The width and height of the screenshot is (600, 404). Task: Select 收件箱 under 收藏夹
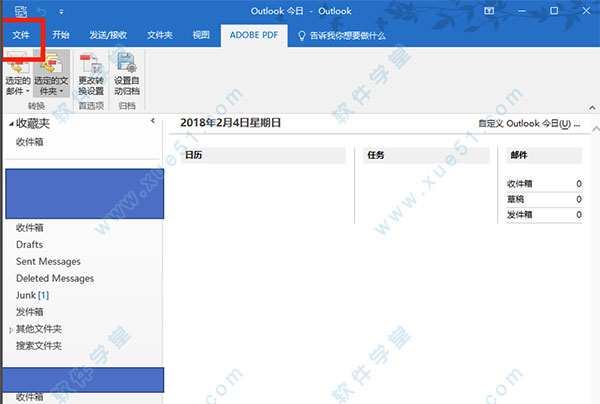point(30,142)
